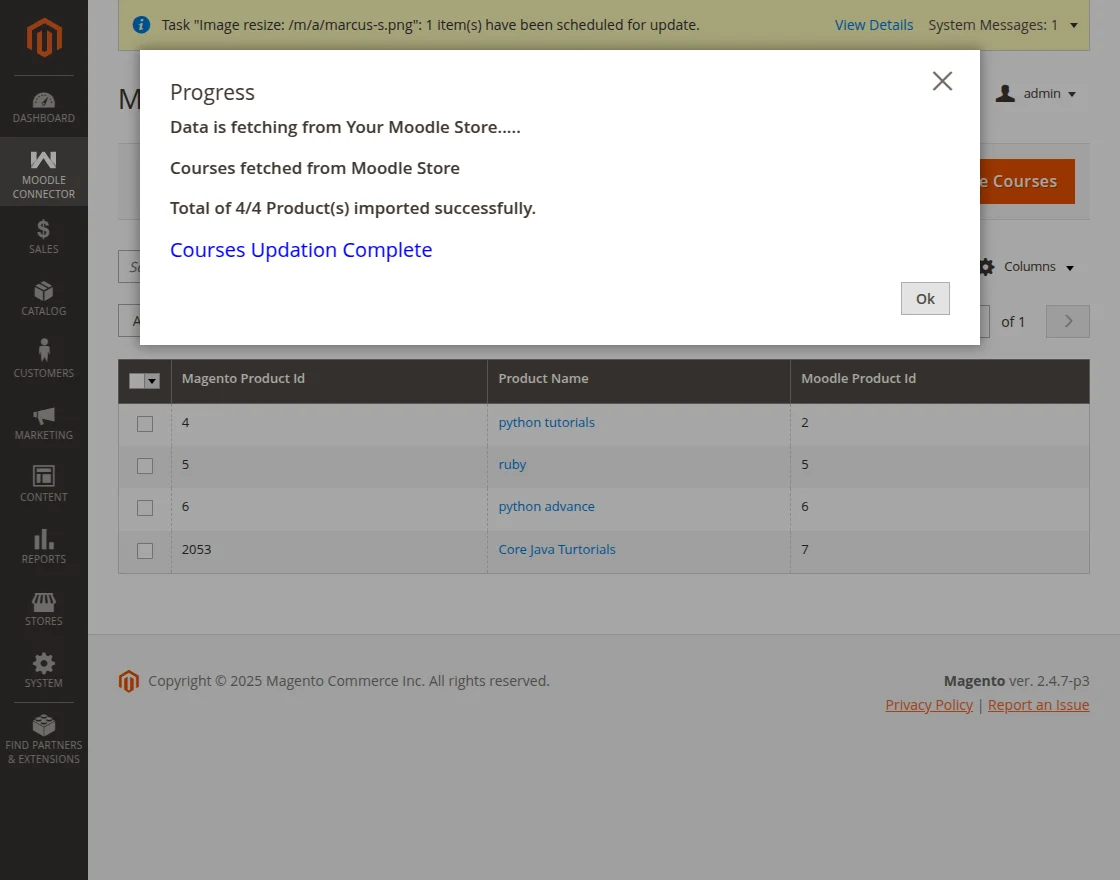The width and height of the screenshot is (1120, 880).
Task: Click the Magento logo in sidebar
Action: [44, 37]
